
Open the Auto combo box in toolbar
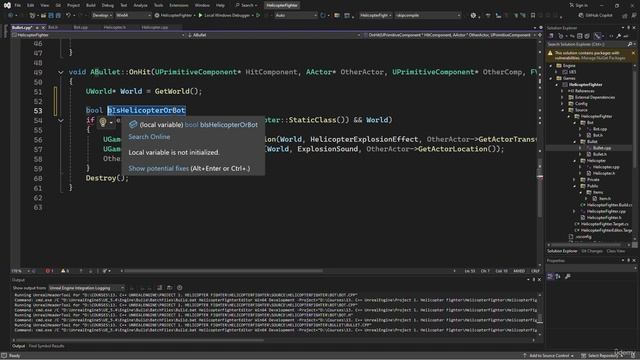[296, 16]
